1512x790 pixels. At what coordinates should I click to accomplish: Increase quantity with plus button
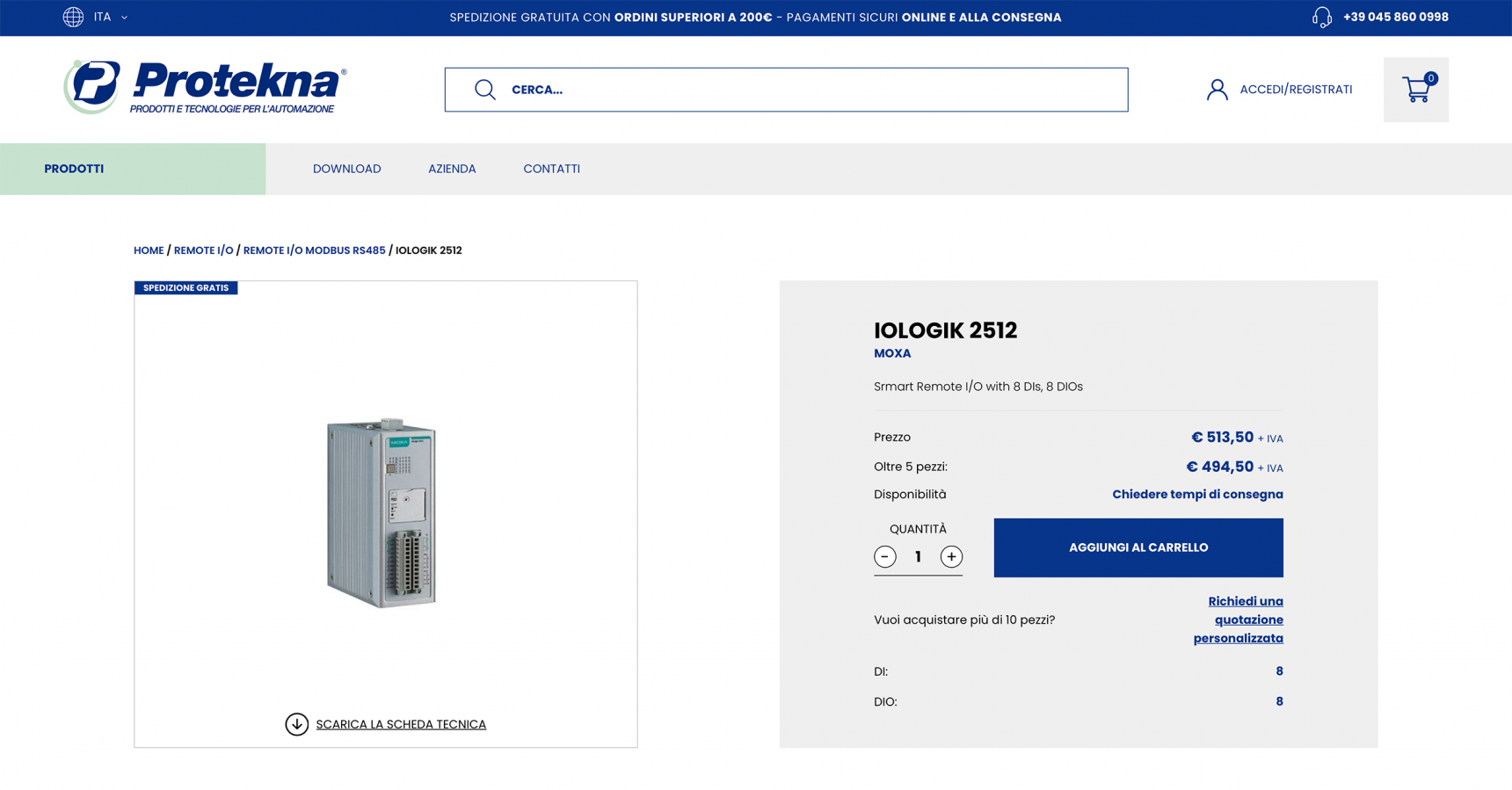click(951, 556)
